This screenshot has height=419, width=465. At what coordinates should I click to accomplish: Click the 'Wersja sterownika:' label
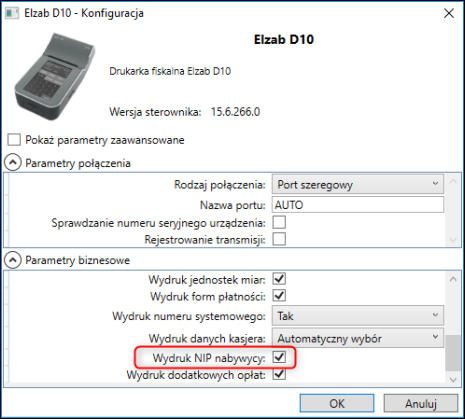(x=155, y=112)
